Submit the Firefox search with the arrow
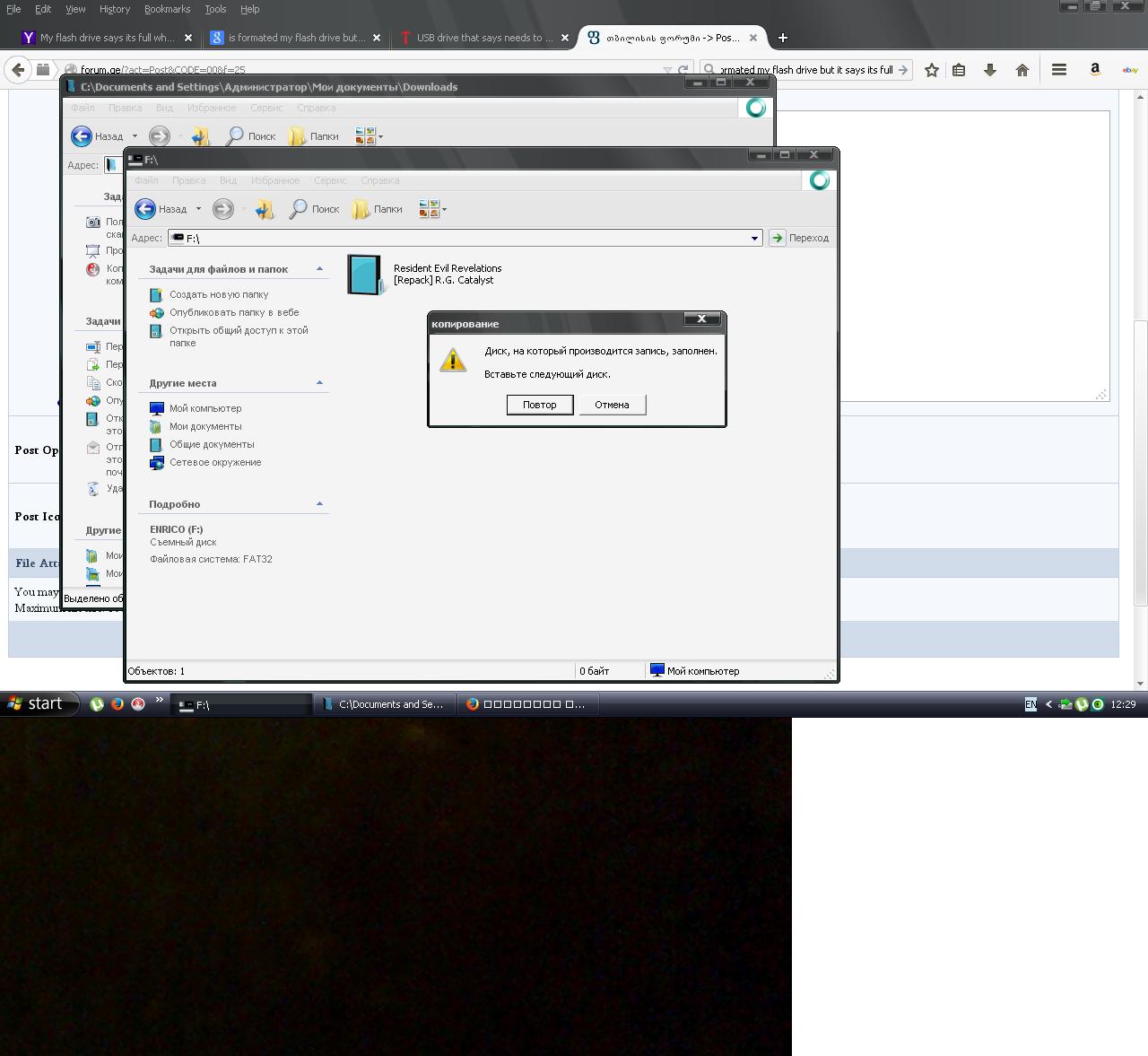This screenshot has height=1056, width=1148. pos(903,70)
